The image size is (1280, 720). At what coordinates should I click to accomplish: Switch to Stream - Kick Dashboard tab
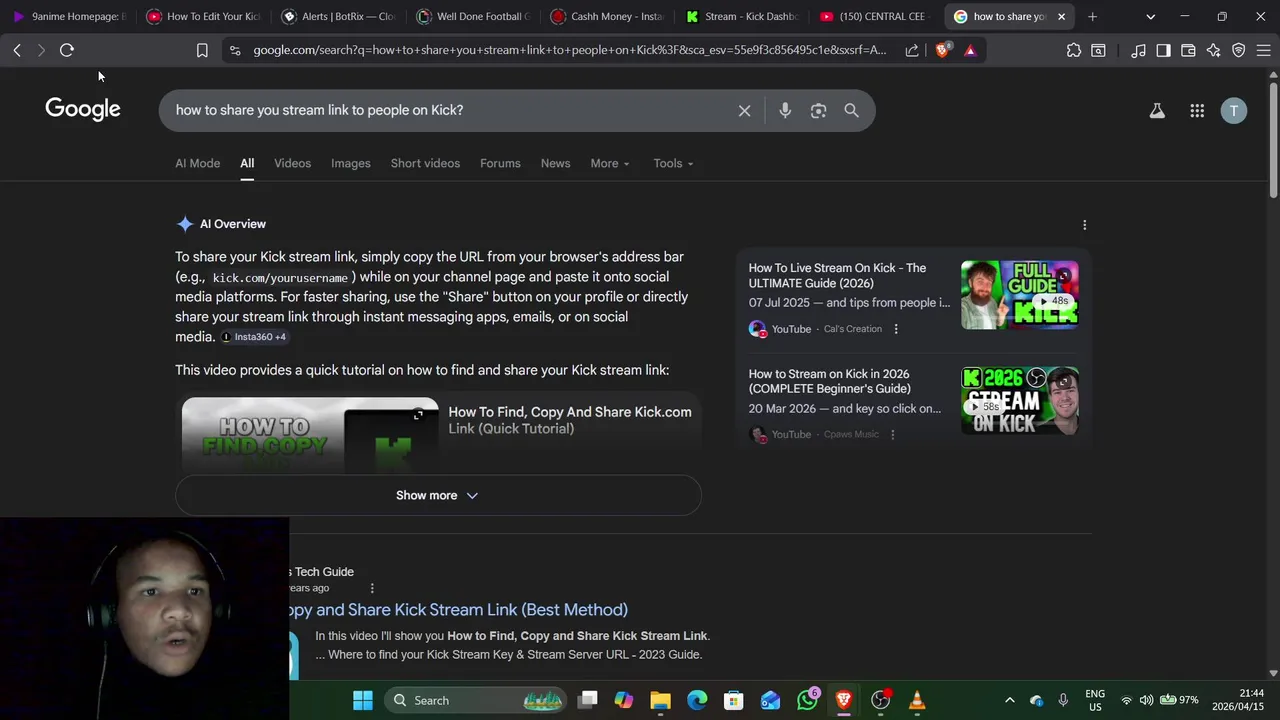pos(742,16)
